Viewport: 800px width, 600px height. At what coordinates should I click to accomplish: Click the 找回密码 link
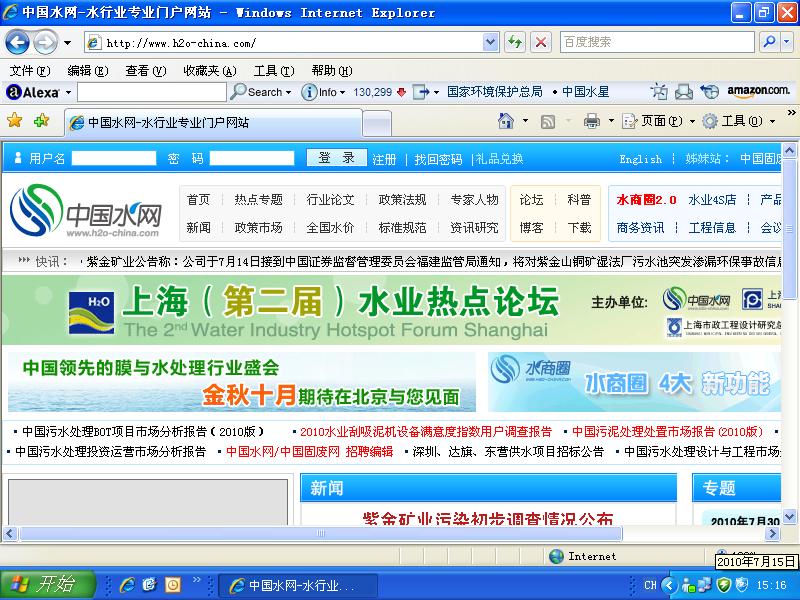(x=438, y=159)
